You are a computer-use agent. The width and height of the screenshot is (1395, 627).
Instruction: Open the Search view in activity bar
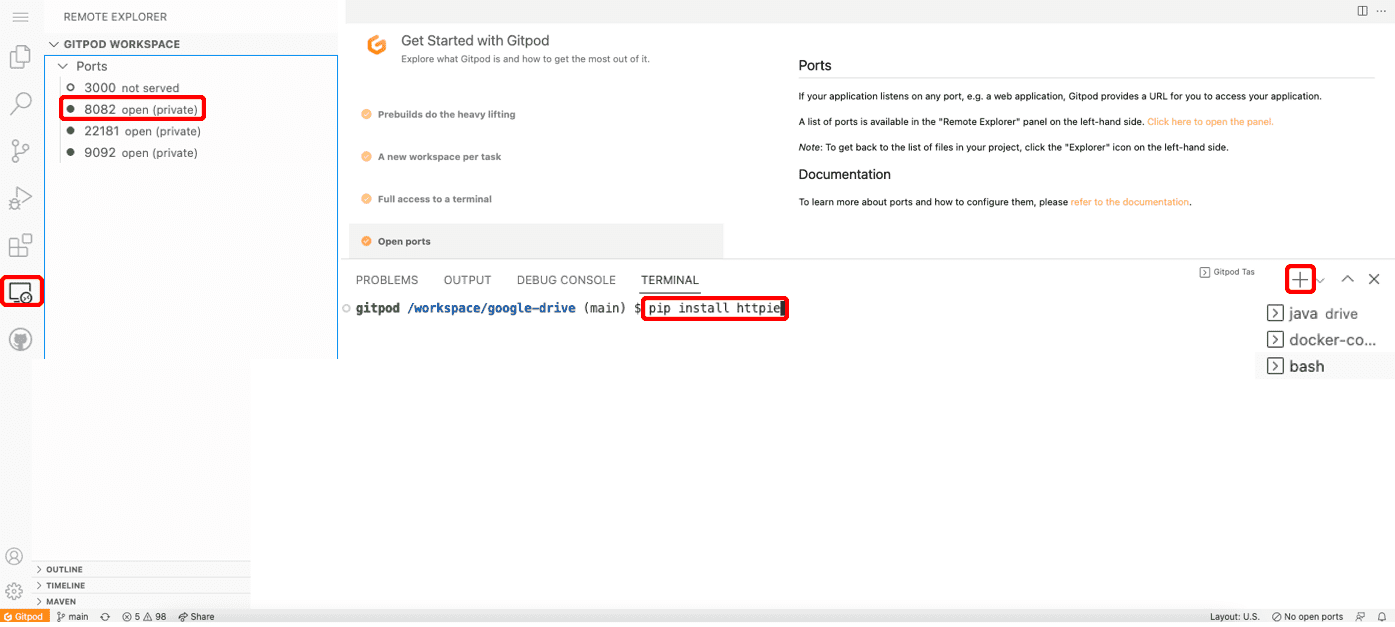20,104
